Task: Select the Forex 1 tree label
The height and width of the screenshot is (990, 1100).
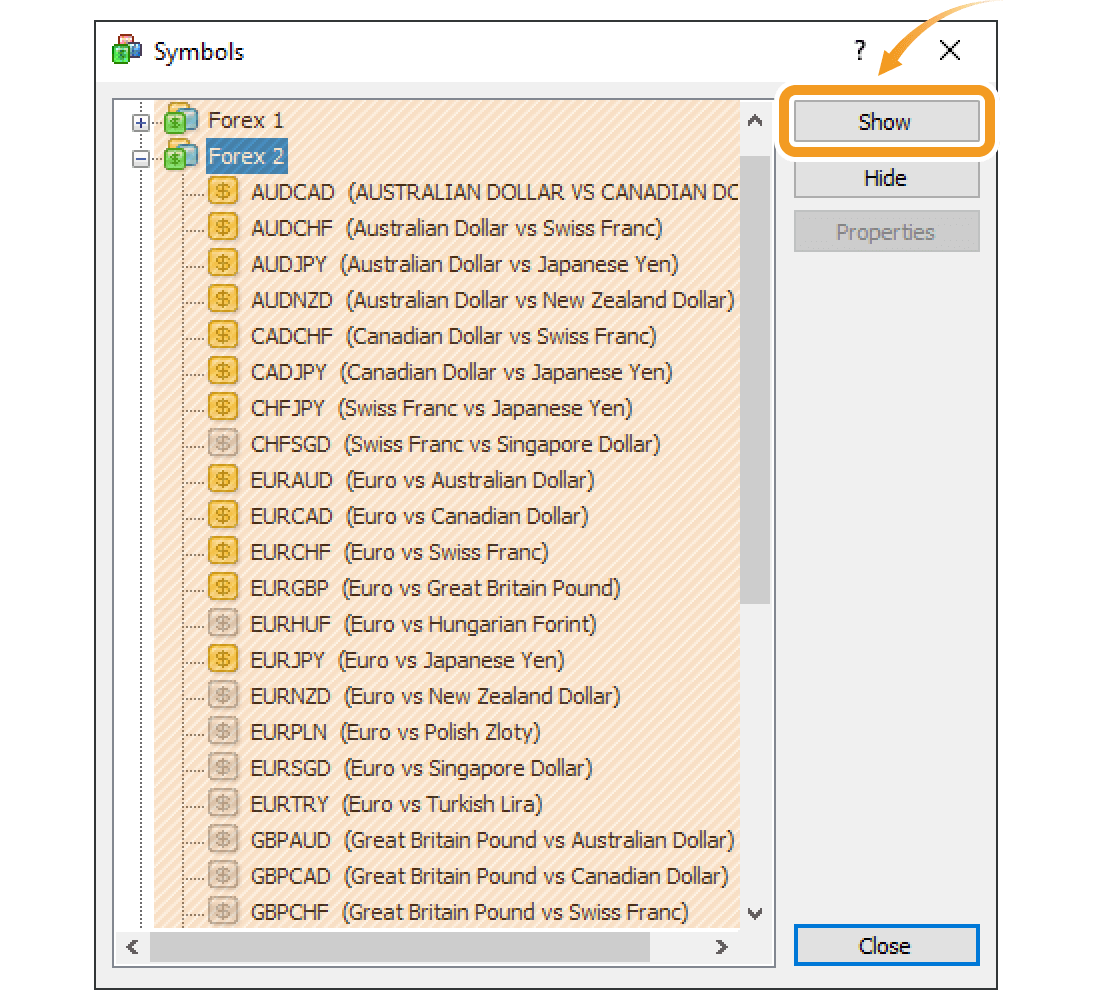Action: (x=246, y=120)
